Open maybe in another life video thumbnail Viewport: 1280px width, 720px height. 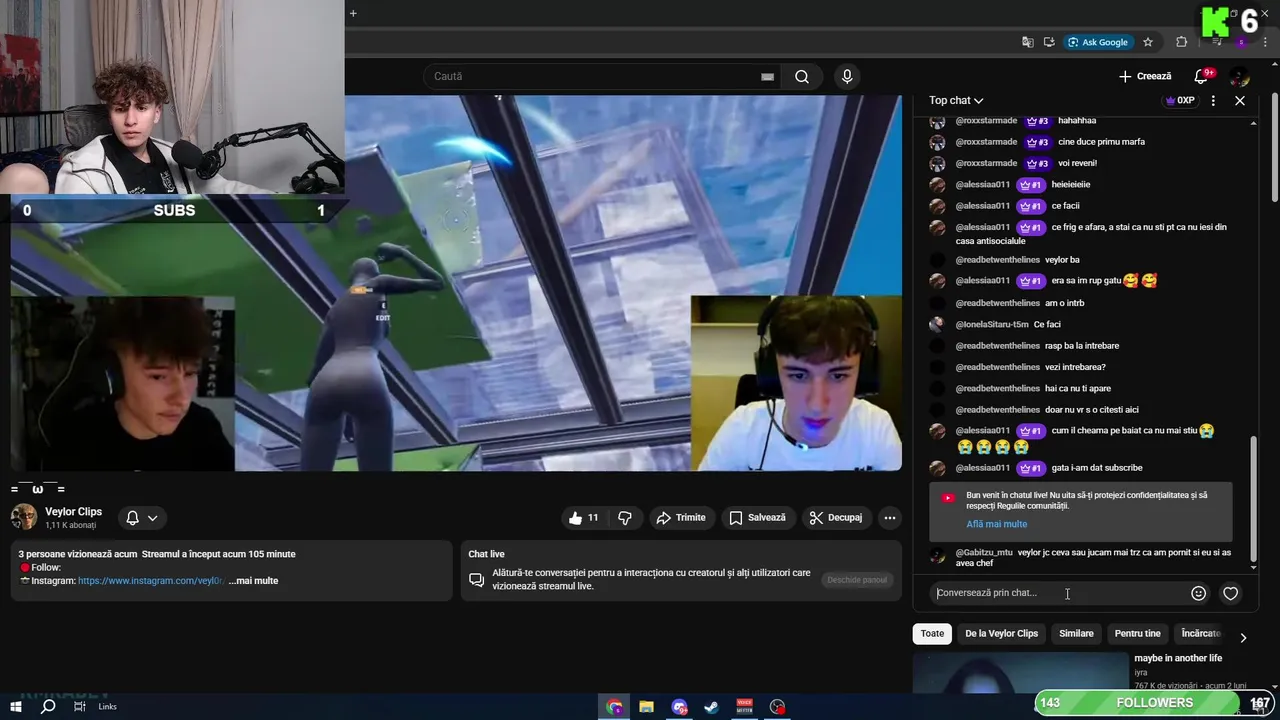click(x=1021, y=673)
